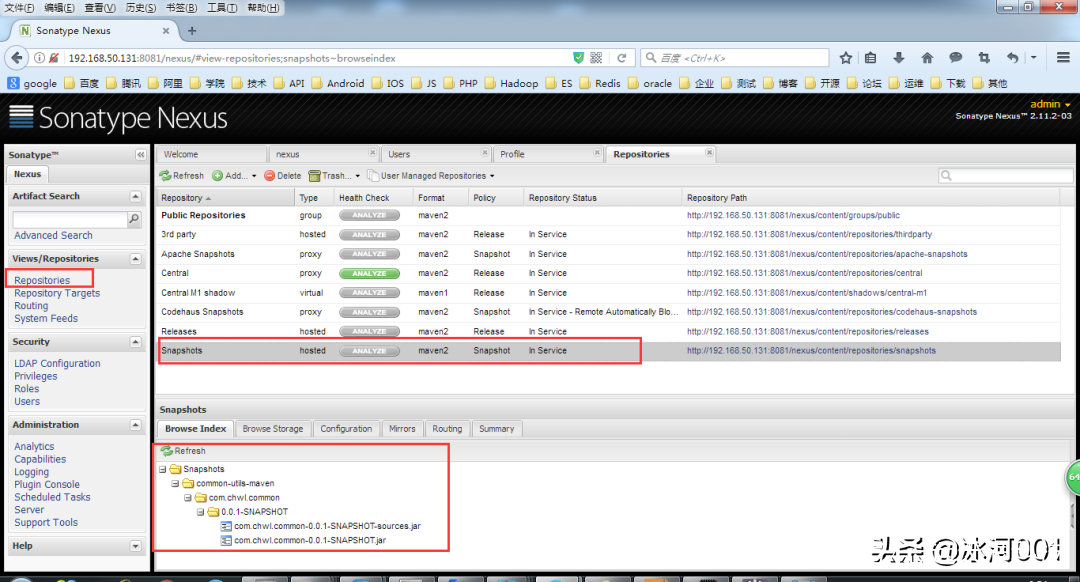Click the Delete repository button
Viewport: 1080px width, 582px height.
pyautogui.click(x=283, y=176)
